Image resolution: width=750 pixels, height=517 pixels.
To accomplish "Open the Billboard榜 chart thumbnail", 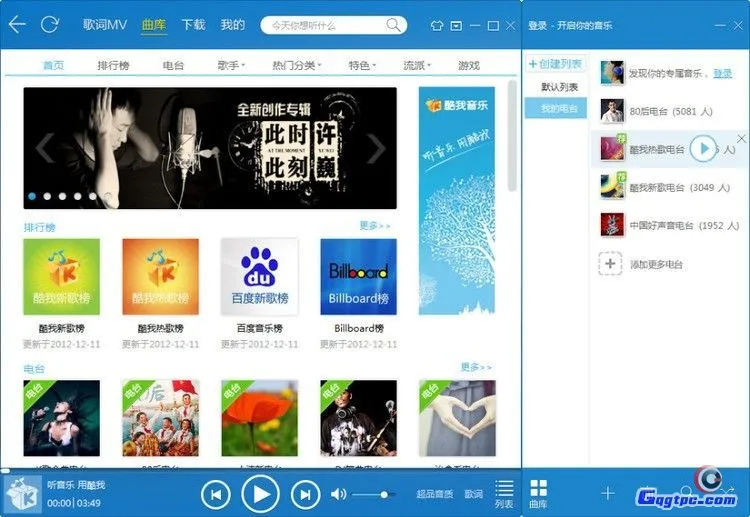I will pyautogui.click(x=358, y=276).
